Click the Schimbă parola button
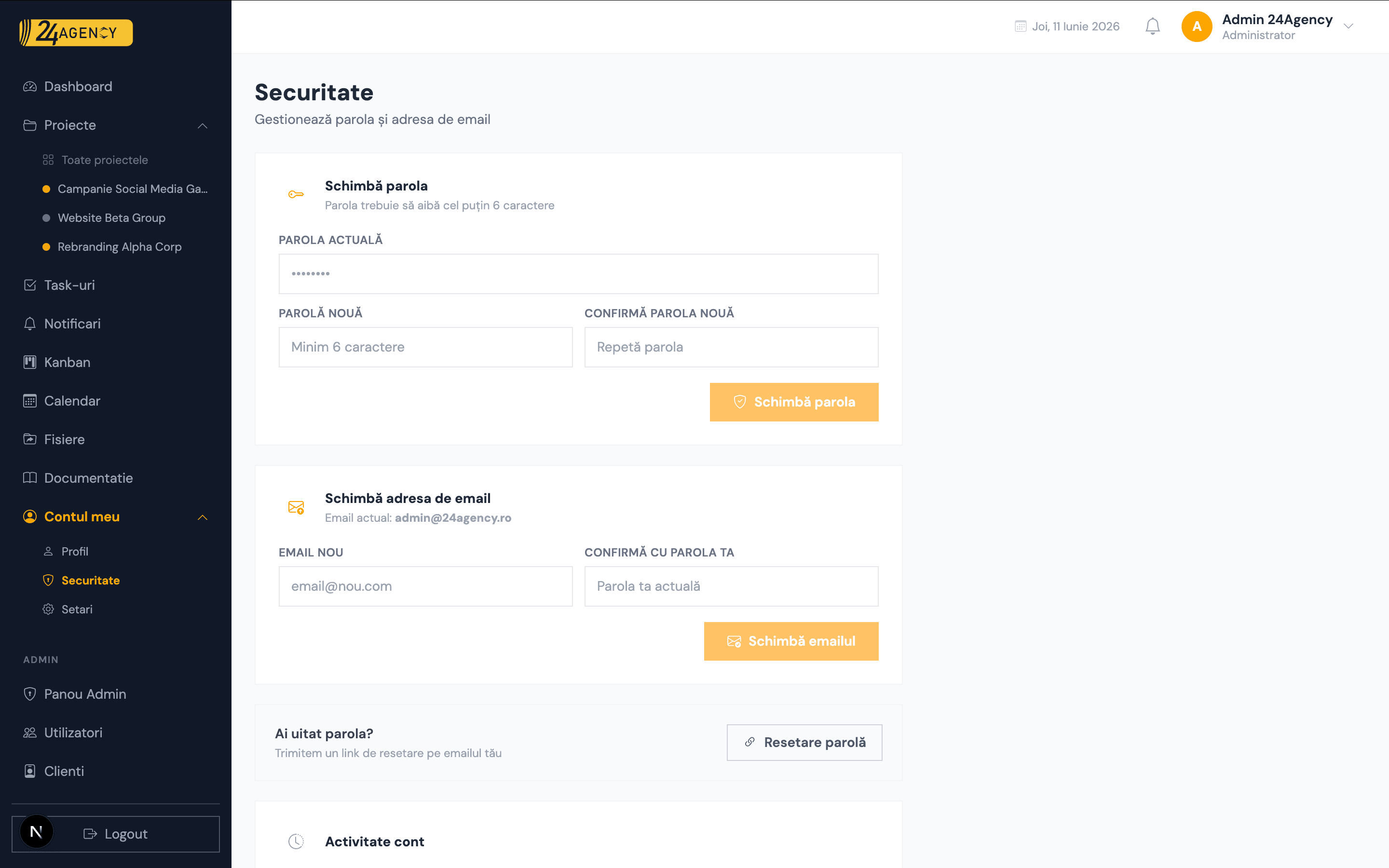Image resolution: width=1389 pixels, height=868 pixels. pos(794,402)
